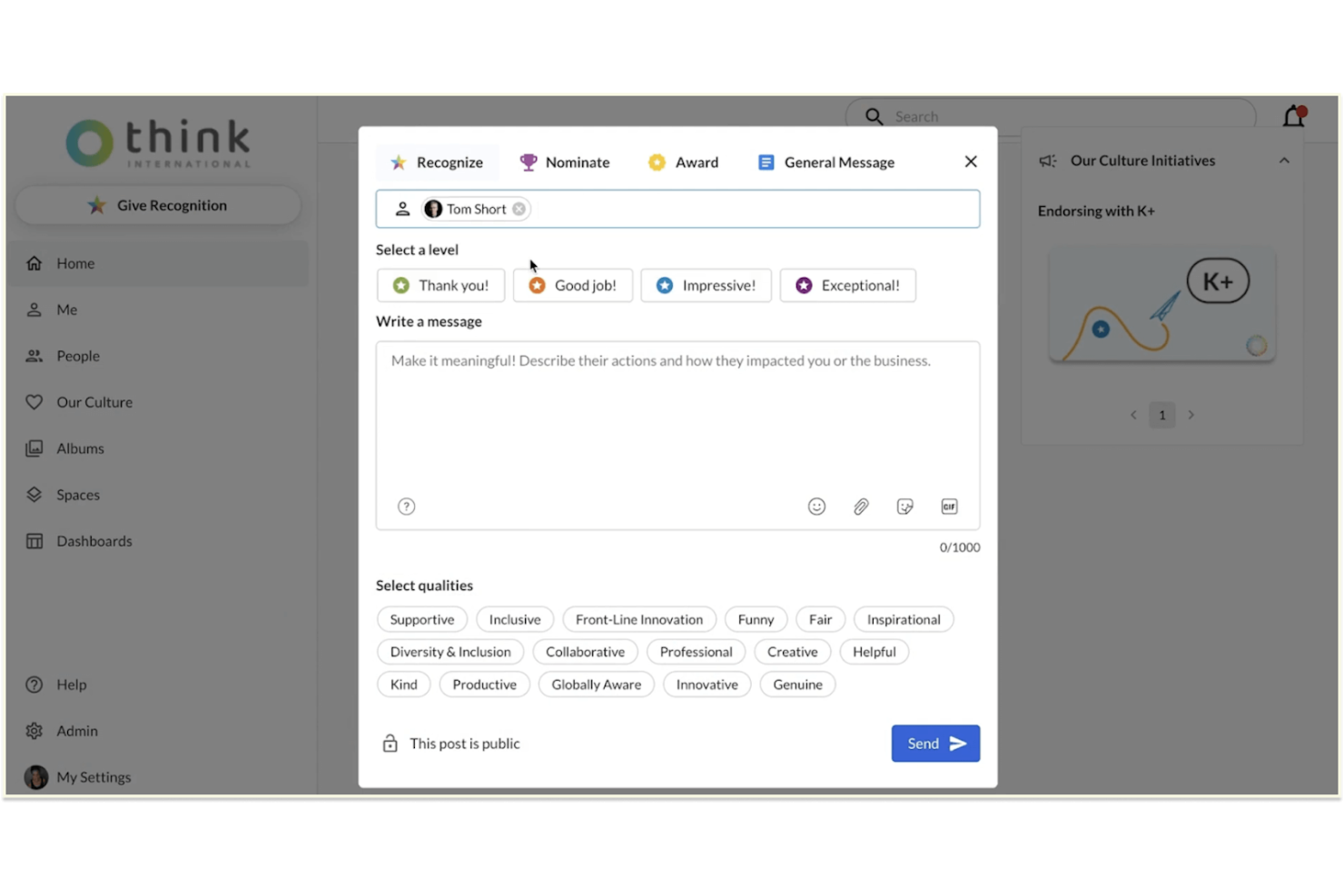Viewport: 1344px width, 896px height.
Task: Toggle the Supportive quality
Action: click(422, 619)
